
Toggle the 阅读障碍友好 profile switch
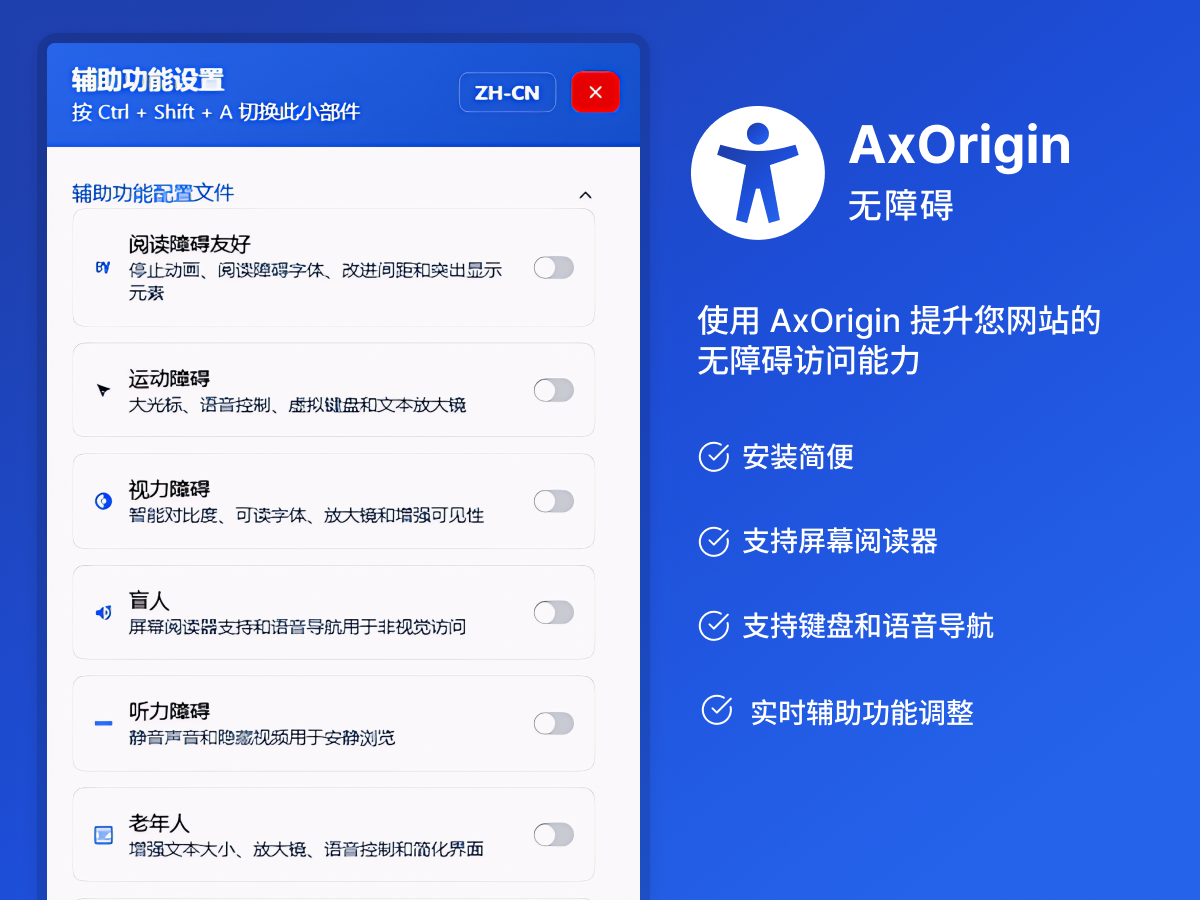coord(554,267)
